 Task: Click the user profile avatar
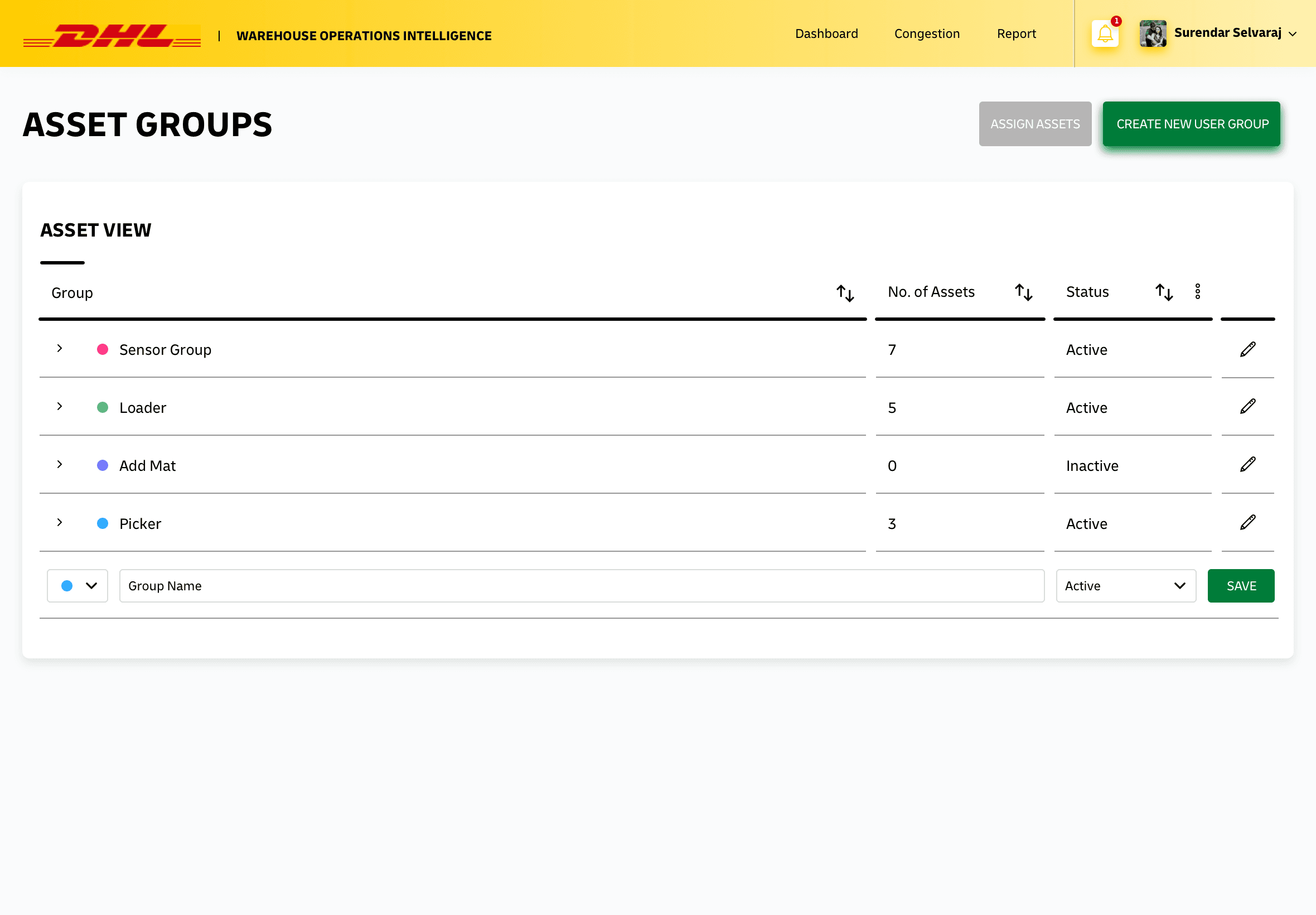point(1153,34)
